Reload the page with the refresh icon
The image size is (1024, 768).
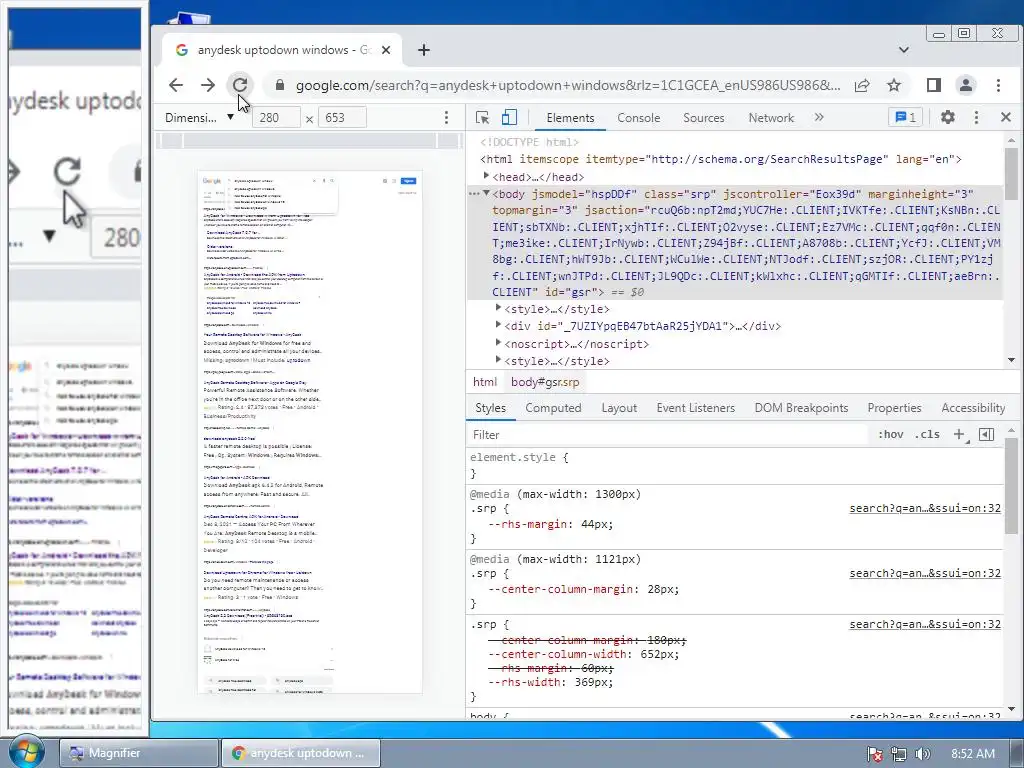point(240,85)
